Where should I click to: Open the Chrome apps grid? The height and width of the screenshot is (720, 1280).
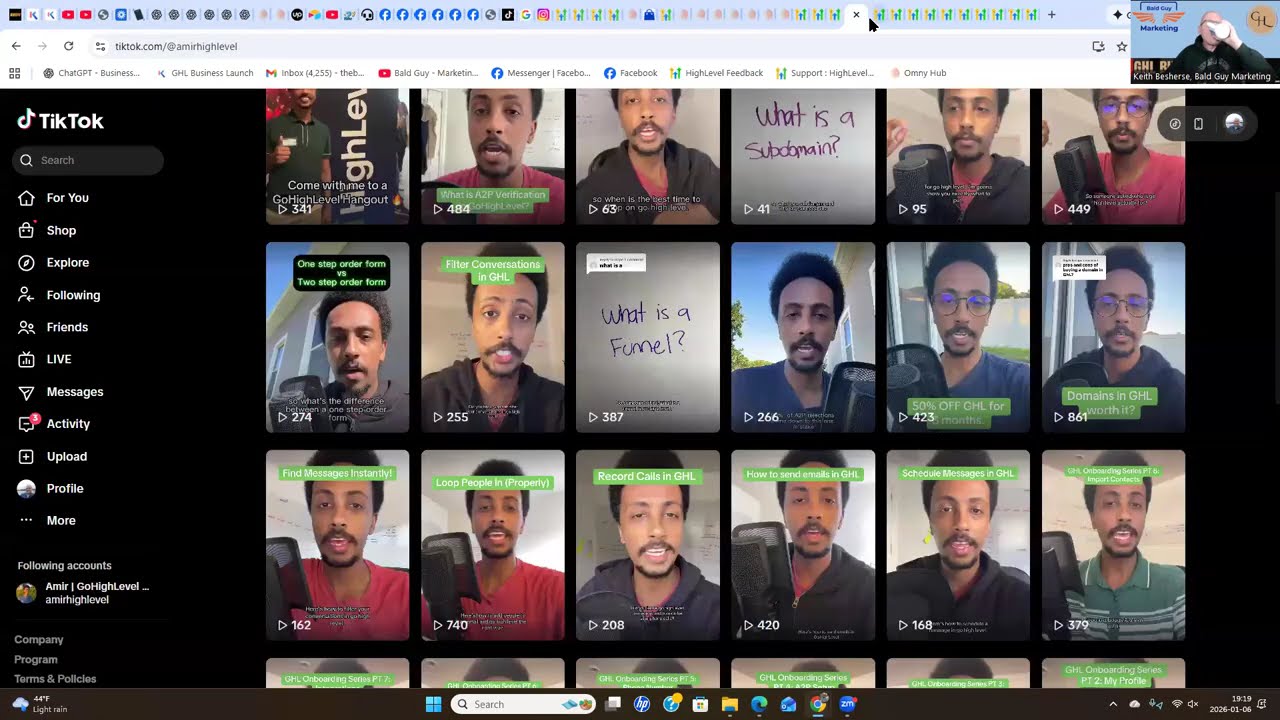click(15, 73)
